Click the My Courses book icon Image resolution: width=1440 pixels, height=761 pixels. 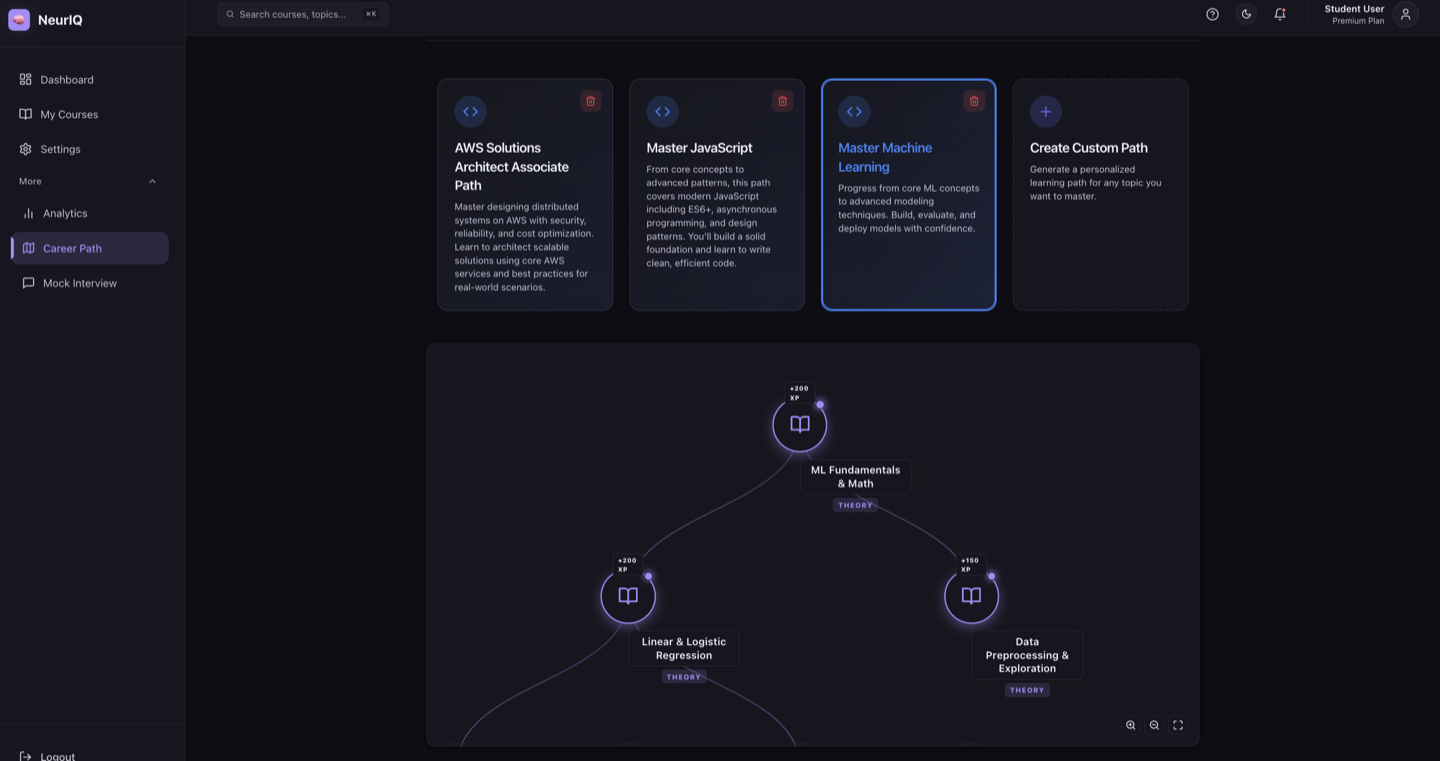pos(26,114)
